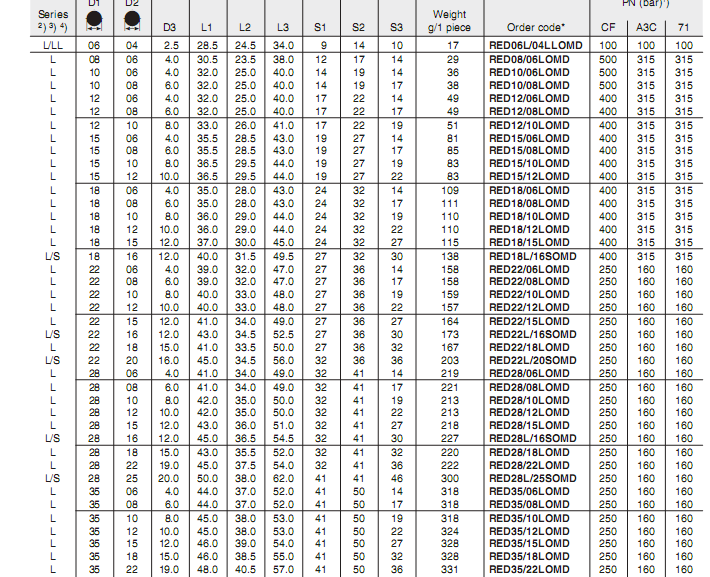Click the D2 circle icon in header
This screenshot has height=577, width=710.
[x=131, y=19]
